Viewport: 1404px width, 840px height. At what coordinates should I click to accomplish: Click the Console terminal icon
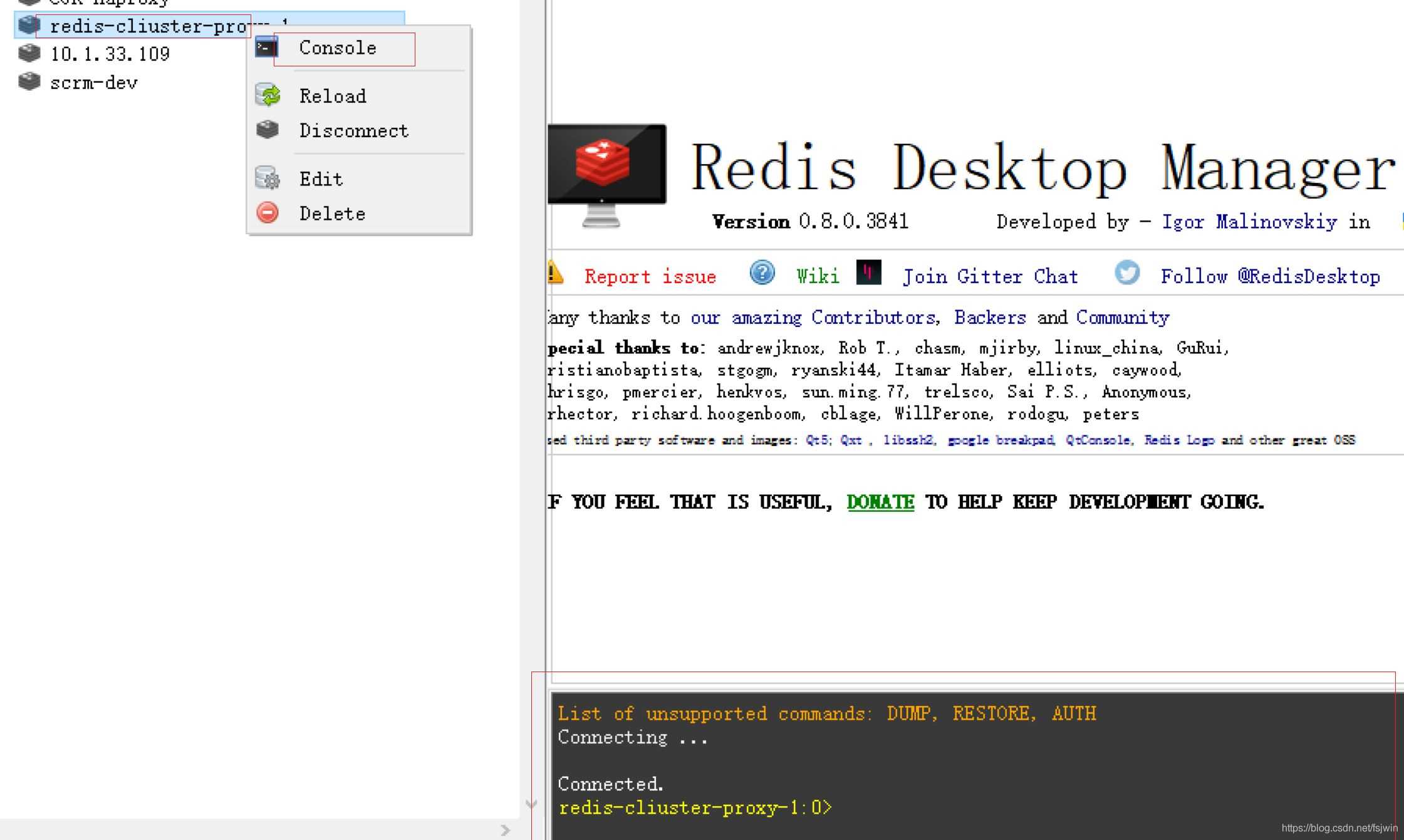(266, 48)
